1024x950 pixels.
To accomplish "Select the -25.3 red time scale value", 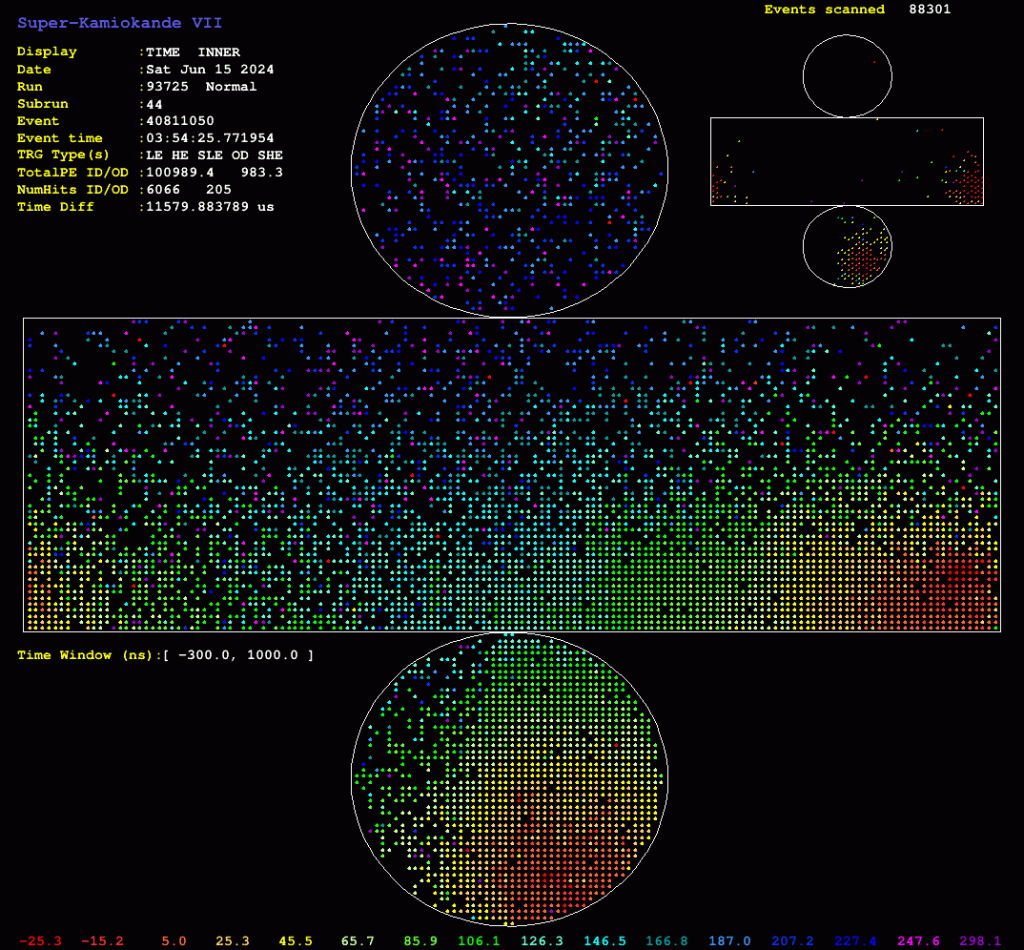I will (x=40, y=941).
